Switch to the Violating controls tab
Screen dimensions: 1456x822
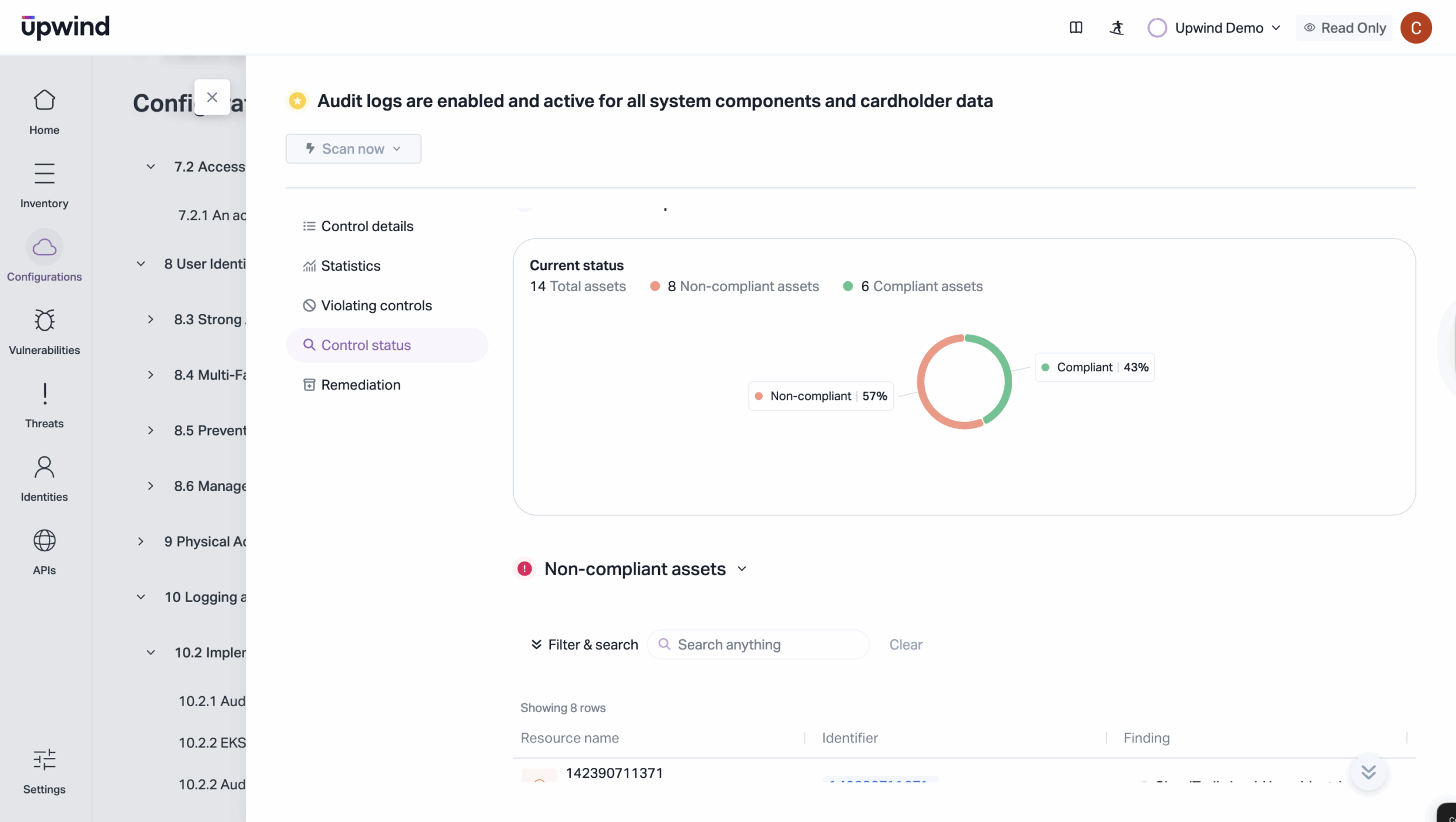point(376,306)
